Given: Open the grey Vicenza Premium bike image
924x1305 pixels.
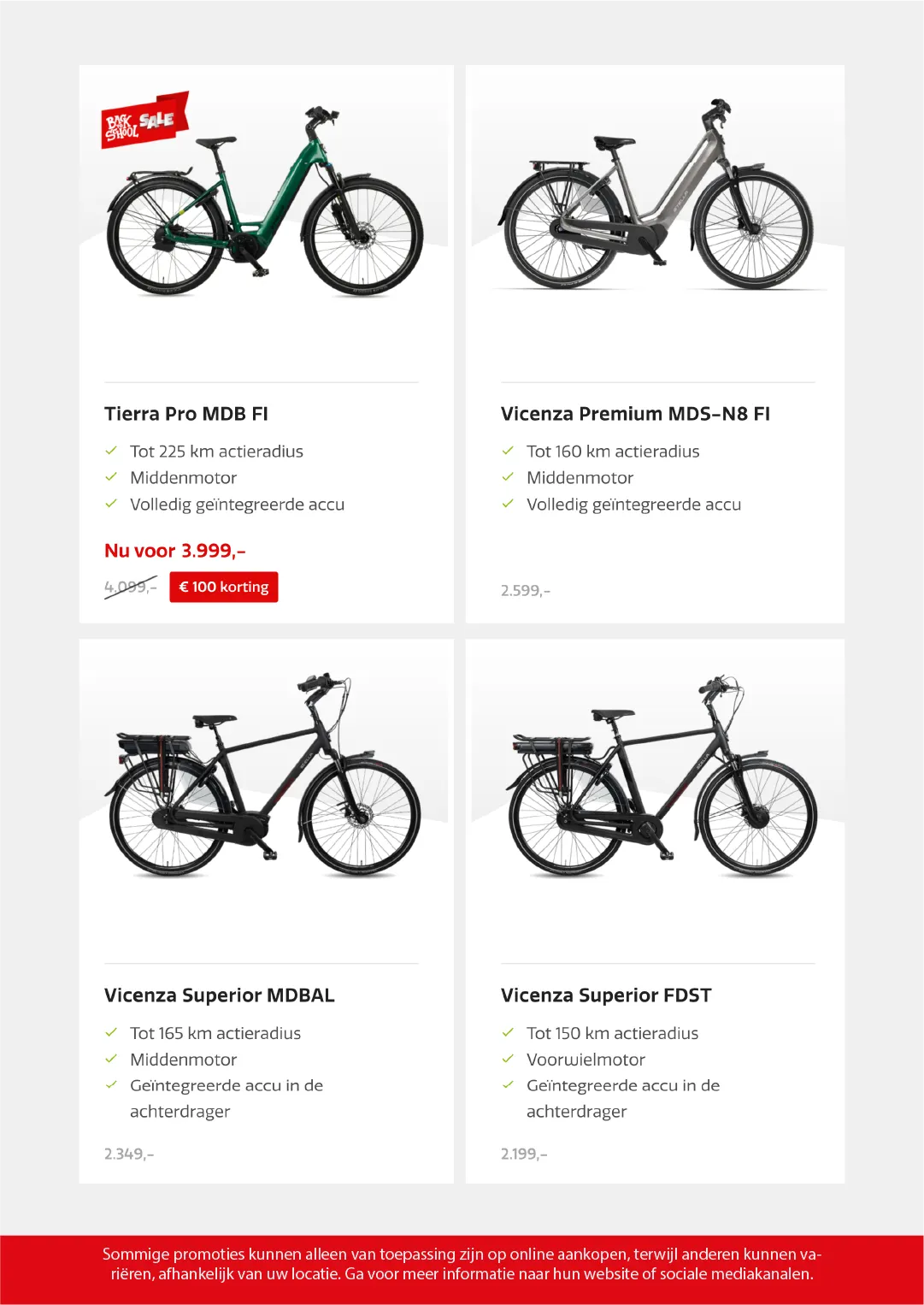Looking at the screenshot, I should (x=656, y=201).
